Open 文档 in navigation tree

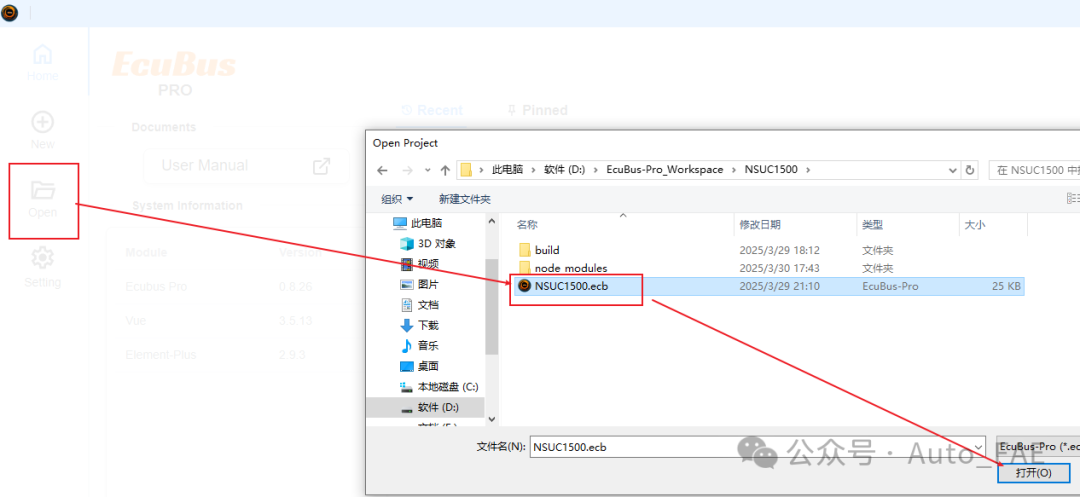click(419, 305)
